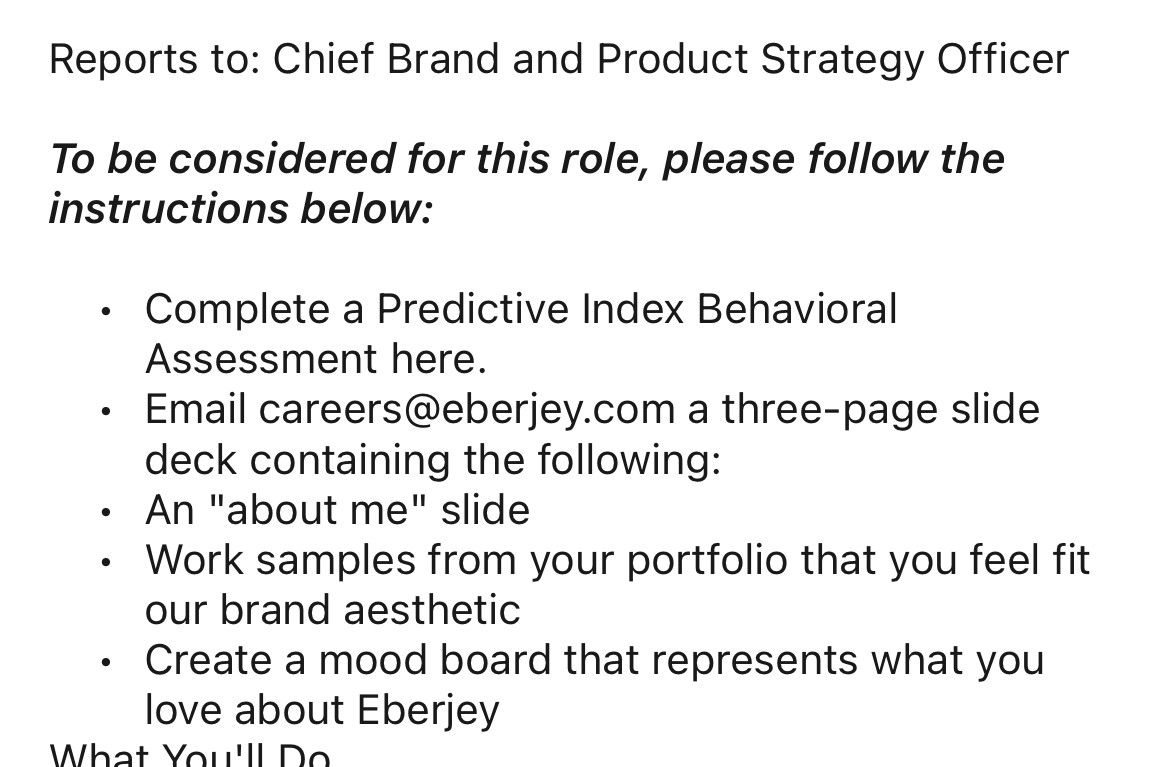Click the bullet before "Complete a Predictive Index"
The image size is (1170, 767).
click(x=107, y=311)
